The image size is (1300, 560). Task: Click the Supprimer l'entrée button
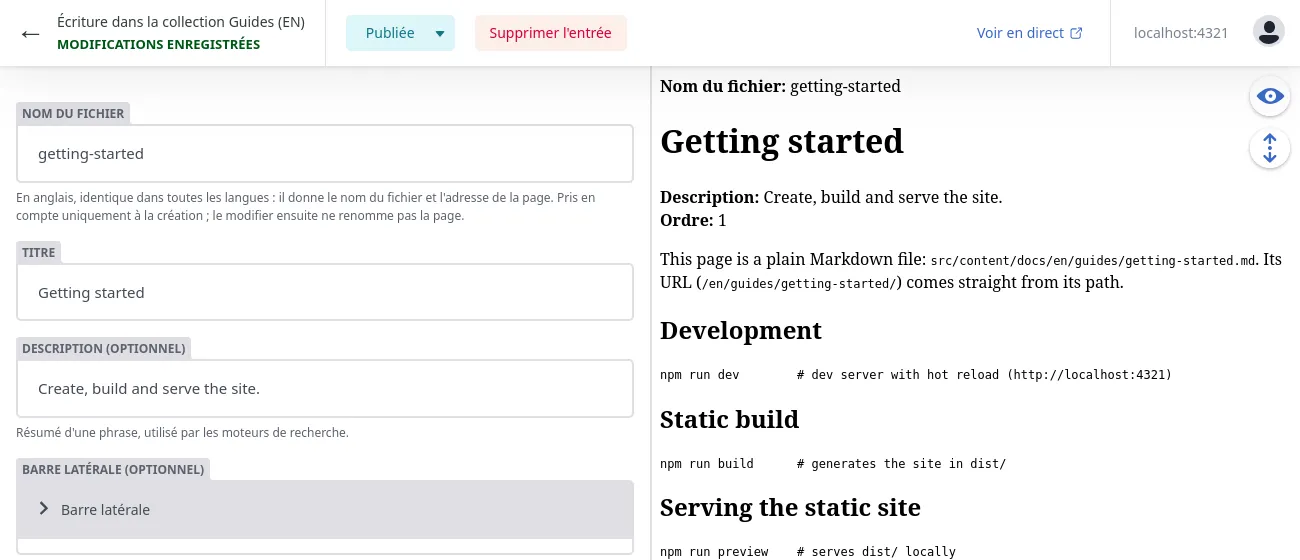(x=550, y=33)
